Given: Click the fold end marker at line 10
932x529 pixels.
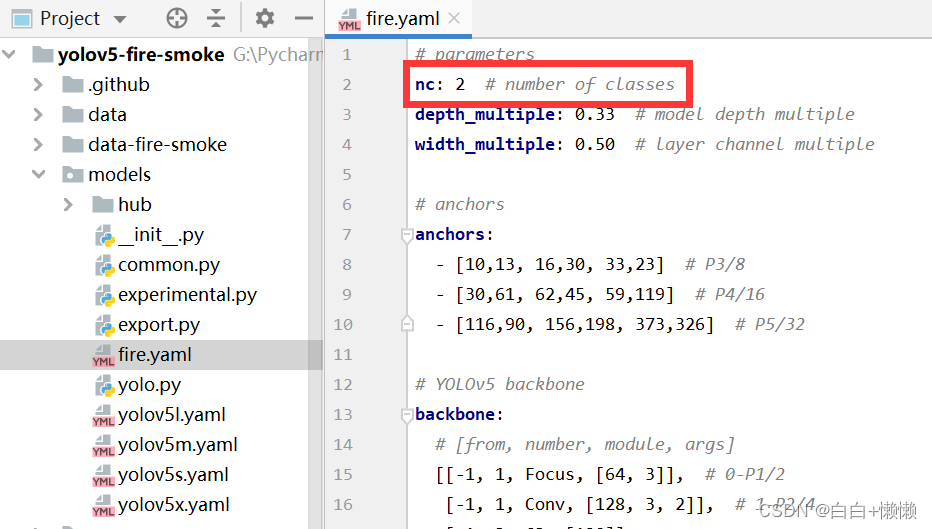Looking at the screenshot, I should point(407,325).
